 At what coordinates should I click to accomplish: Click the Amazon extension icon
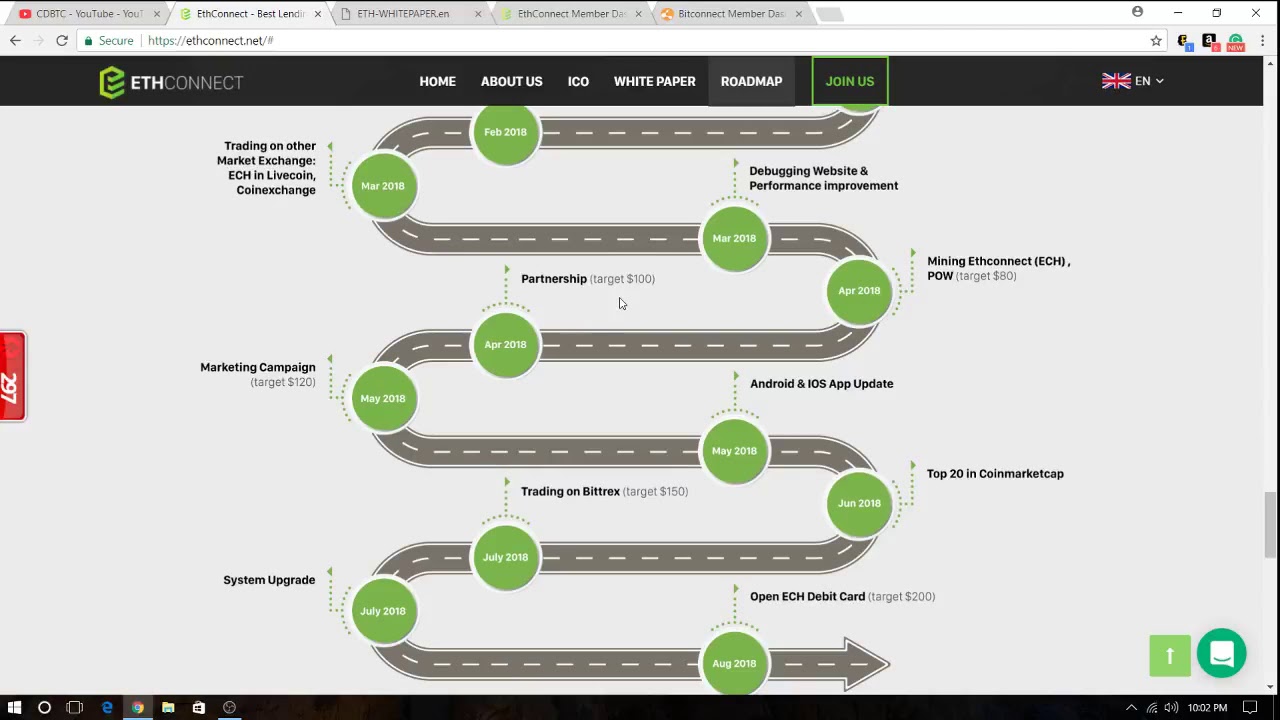pos(1209,41)
